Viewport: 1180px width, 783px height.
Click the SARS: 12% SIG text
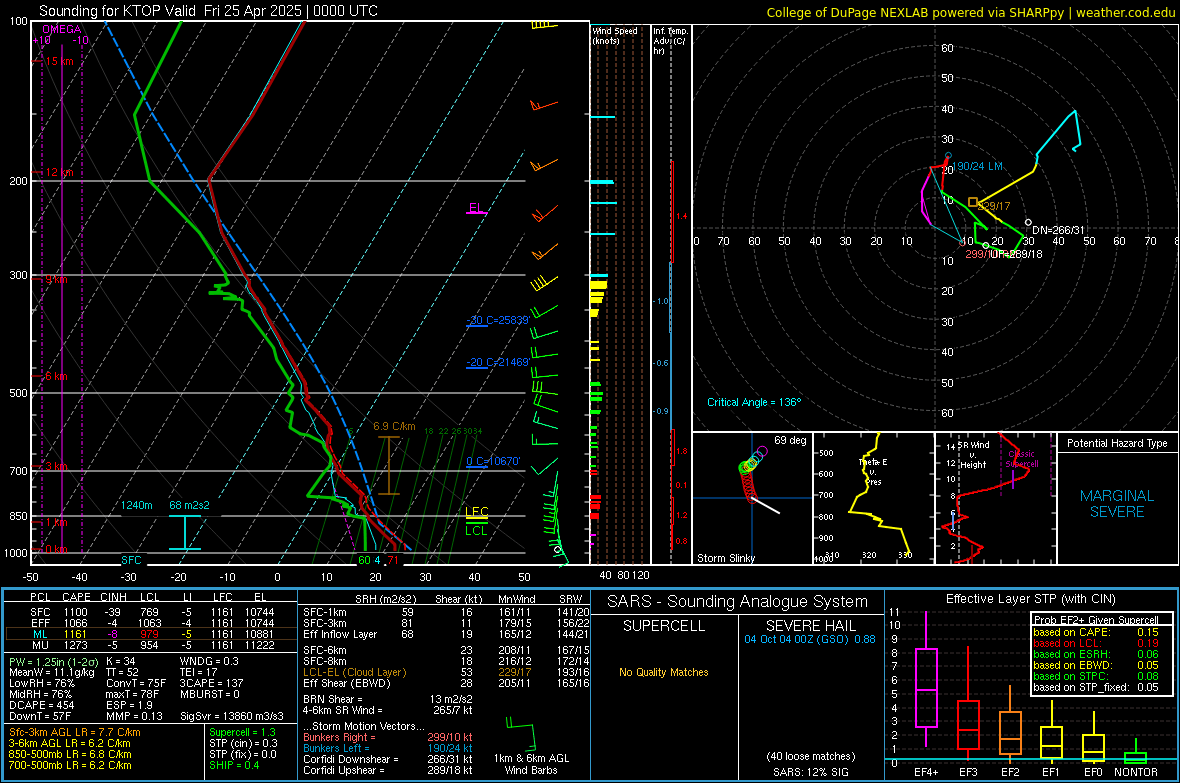tap(810, 772)
